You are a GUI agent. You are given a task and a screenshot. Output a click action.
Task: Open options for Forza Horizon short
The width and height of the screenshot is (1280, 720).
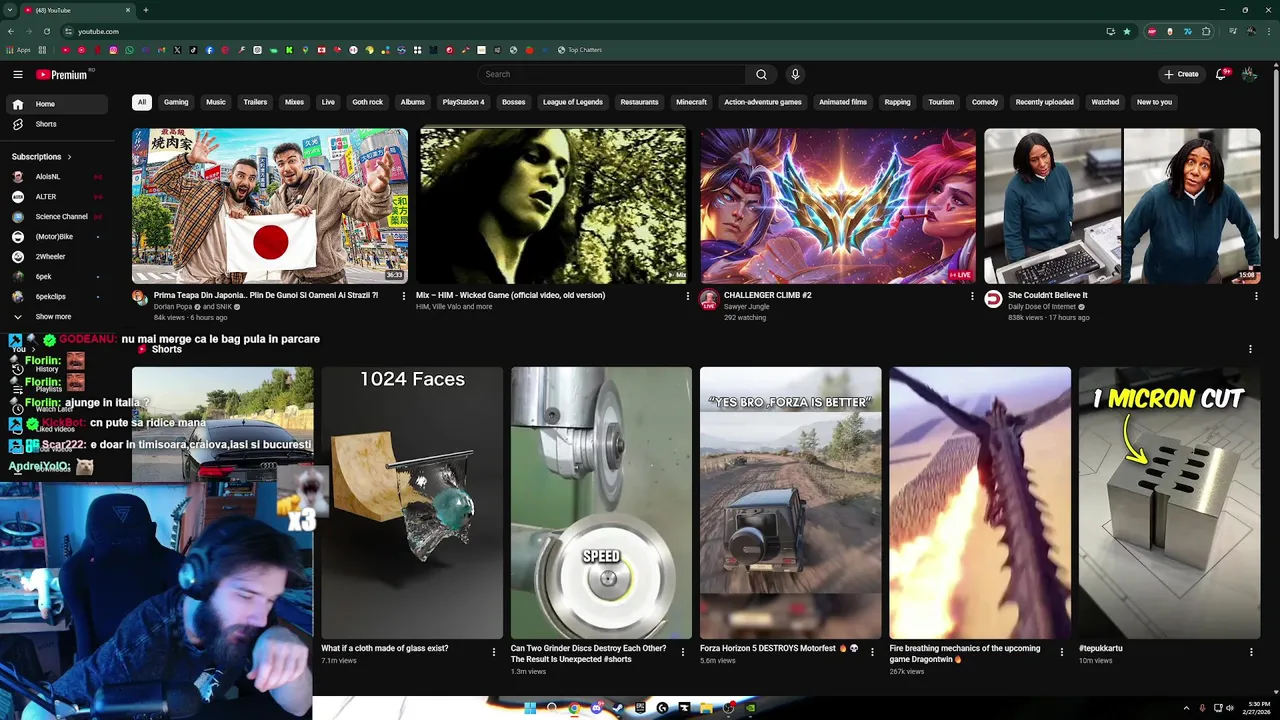pos(872,652)
